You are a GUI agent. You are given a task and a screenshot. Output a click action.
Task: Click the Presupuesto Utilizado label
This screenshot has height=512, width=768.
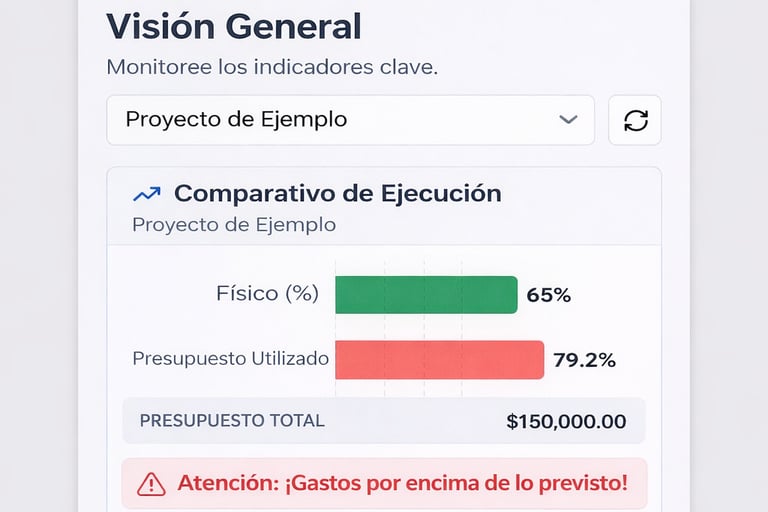[230, 358]
